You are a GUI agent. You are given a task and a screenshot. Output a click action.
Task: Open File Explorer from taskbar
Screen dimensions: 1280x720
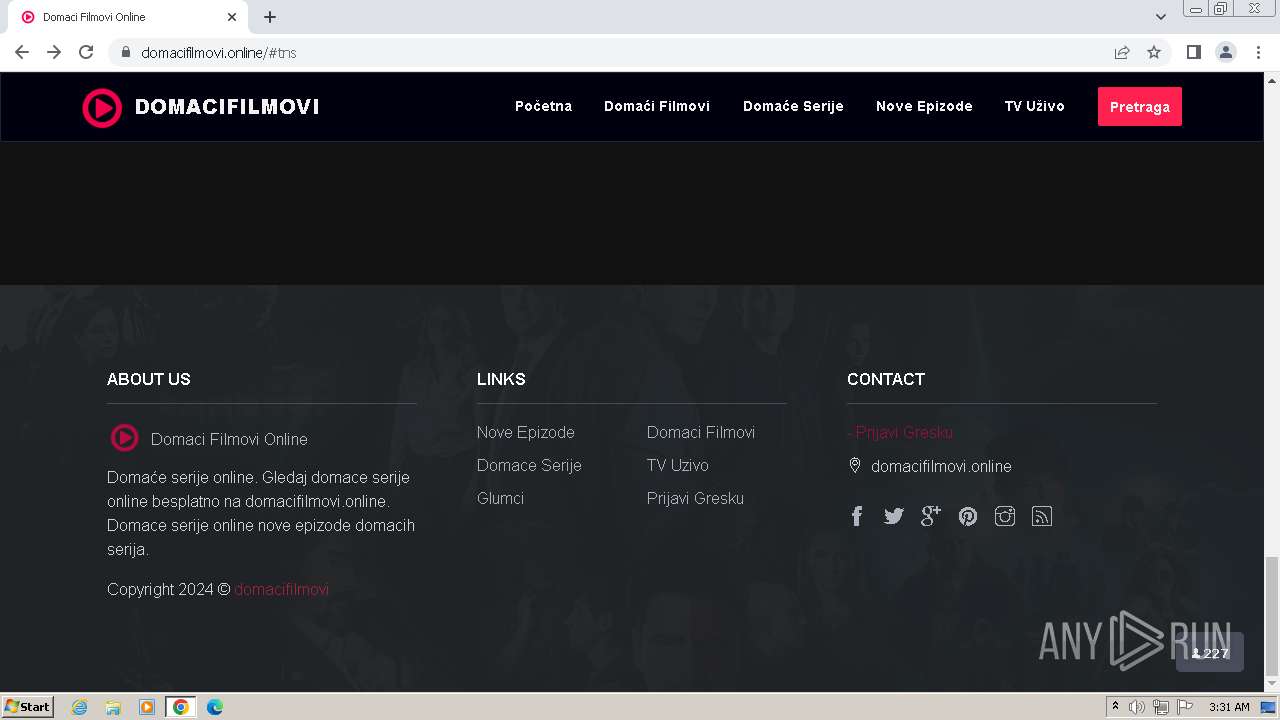pyautogui.click(x=113, y=707)
